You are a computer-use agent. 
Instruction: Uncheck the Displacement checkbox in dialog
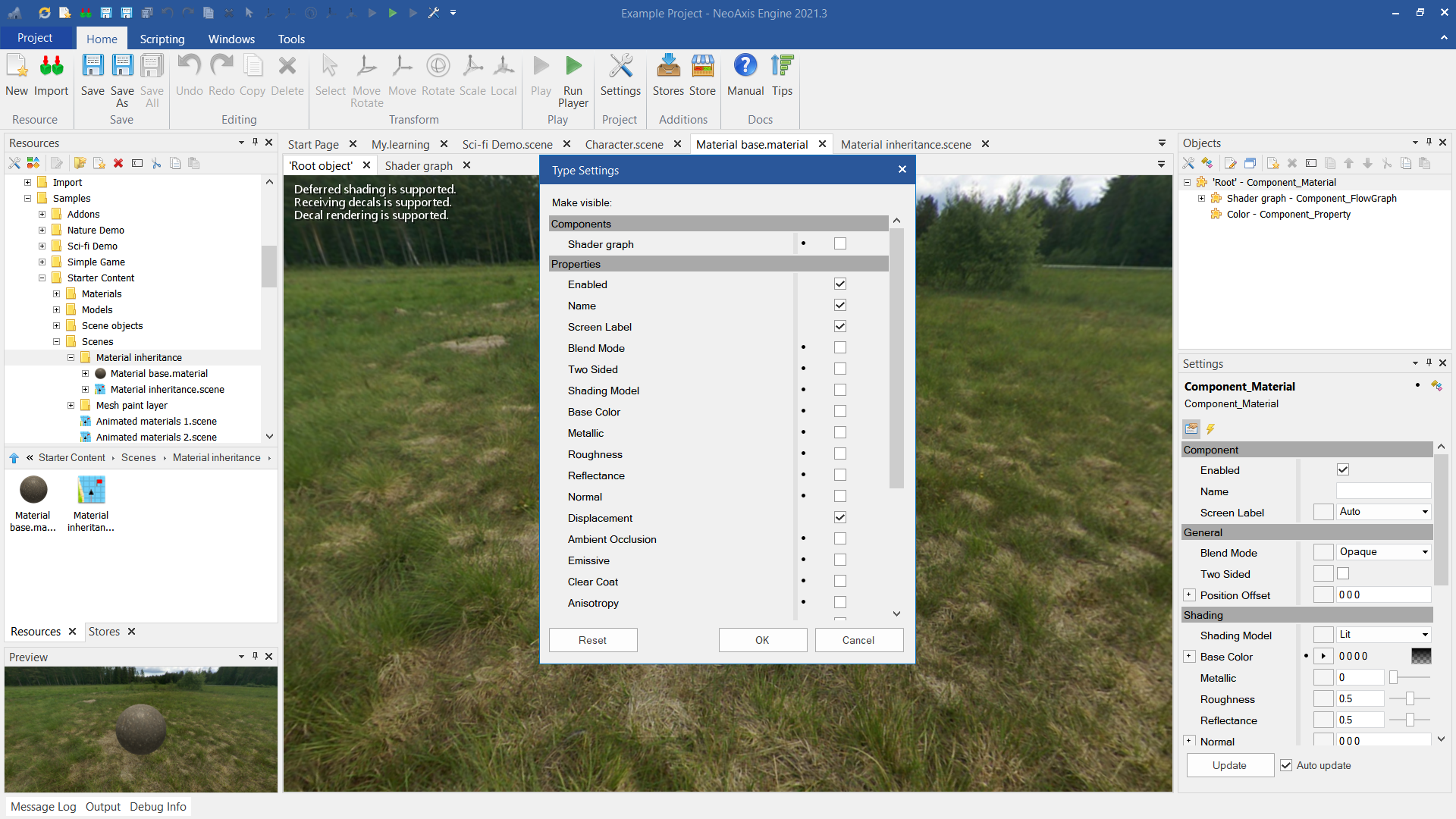pyautogui.click(x=839, y=517)
